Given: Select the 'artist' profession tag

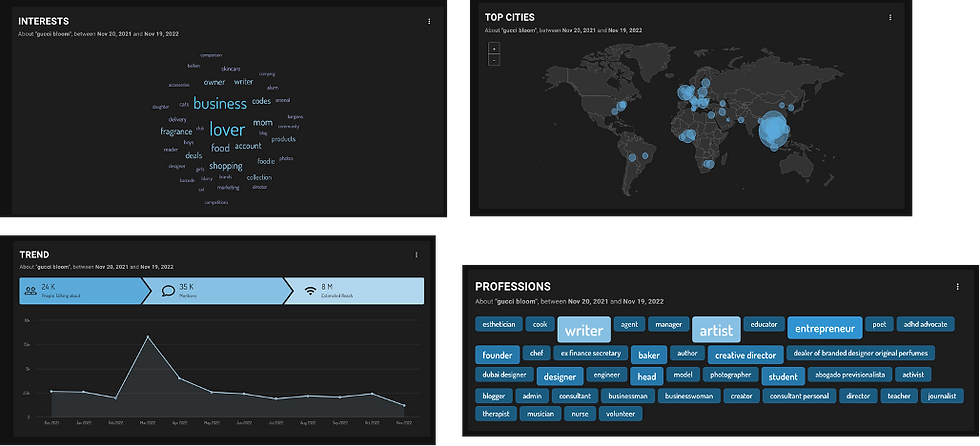Looking at the screenshot, I should tap(716, 330).
